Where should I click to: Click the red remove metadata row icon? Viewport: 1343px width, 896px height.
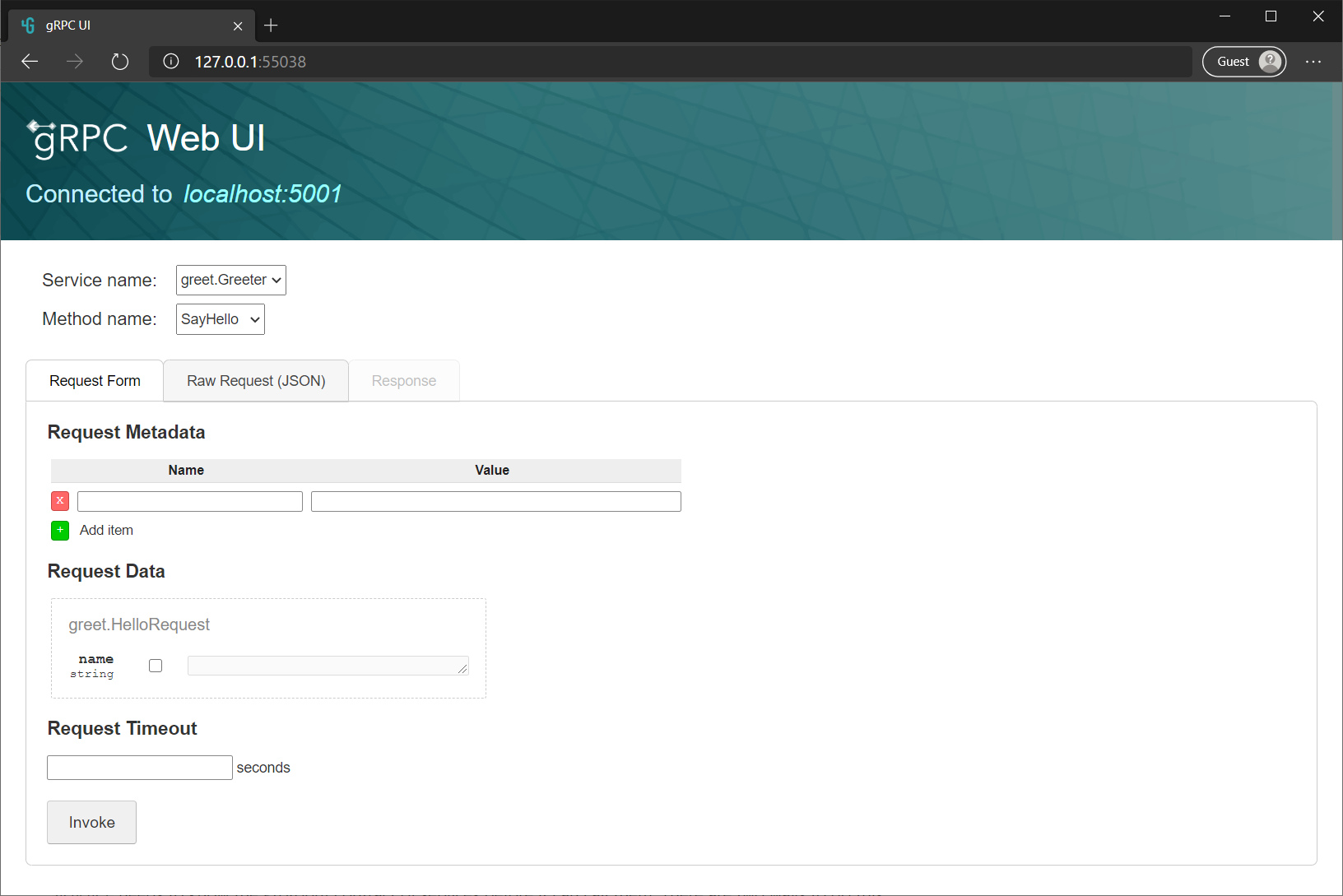pyautogui.click(x=60, y=501)
